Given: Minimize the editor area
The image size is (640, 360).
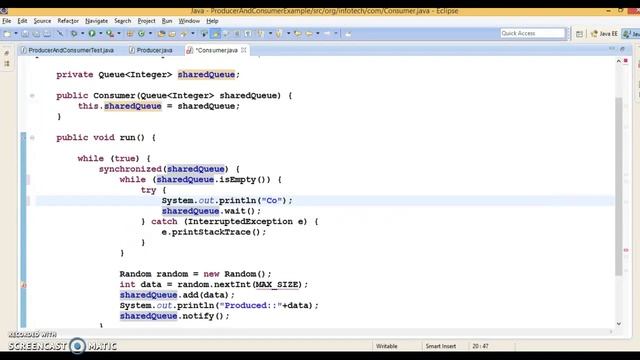Looking at the screenshot, I should point(611,49).
